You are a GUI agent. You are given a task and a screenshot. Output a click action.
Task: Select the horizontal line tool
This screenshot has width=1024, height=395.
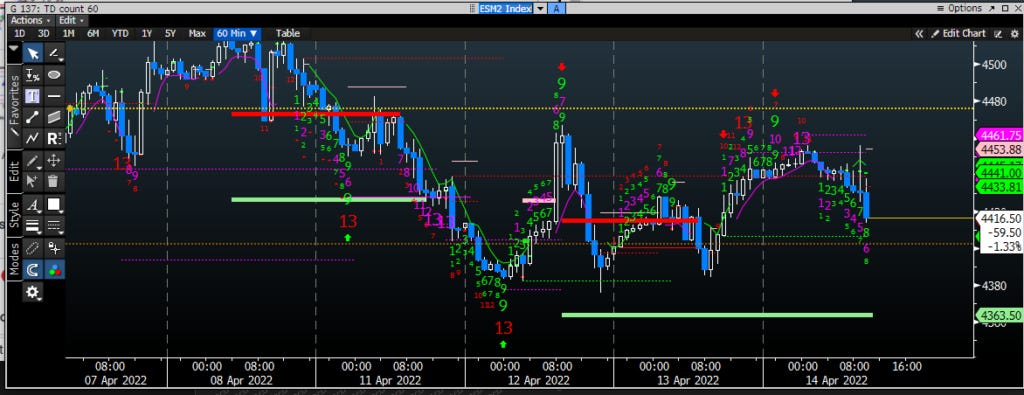click(x=54, y=96)
